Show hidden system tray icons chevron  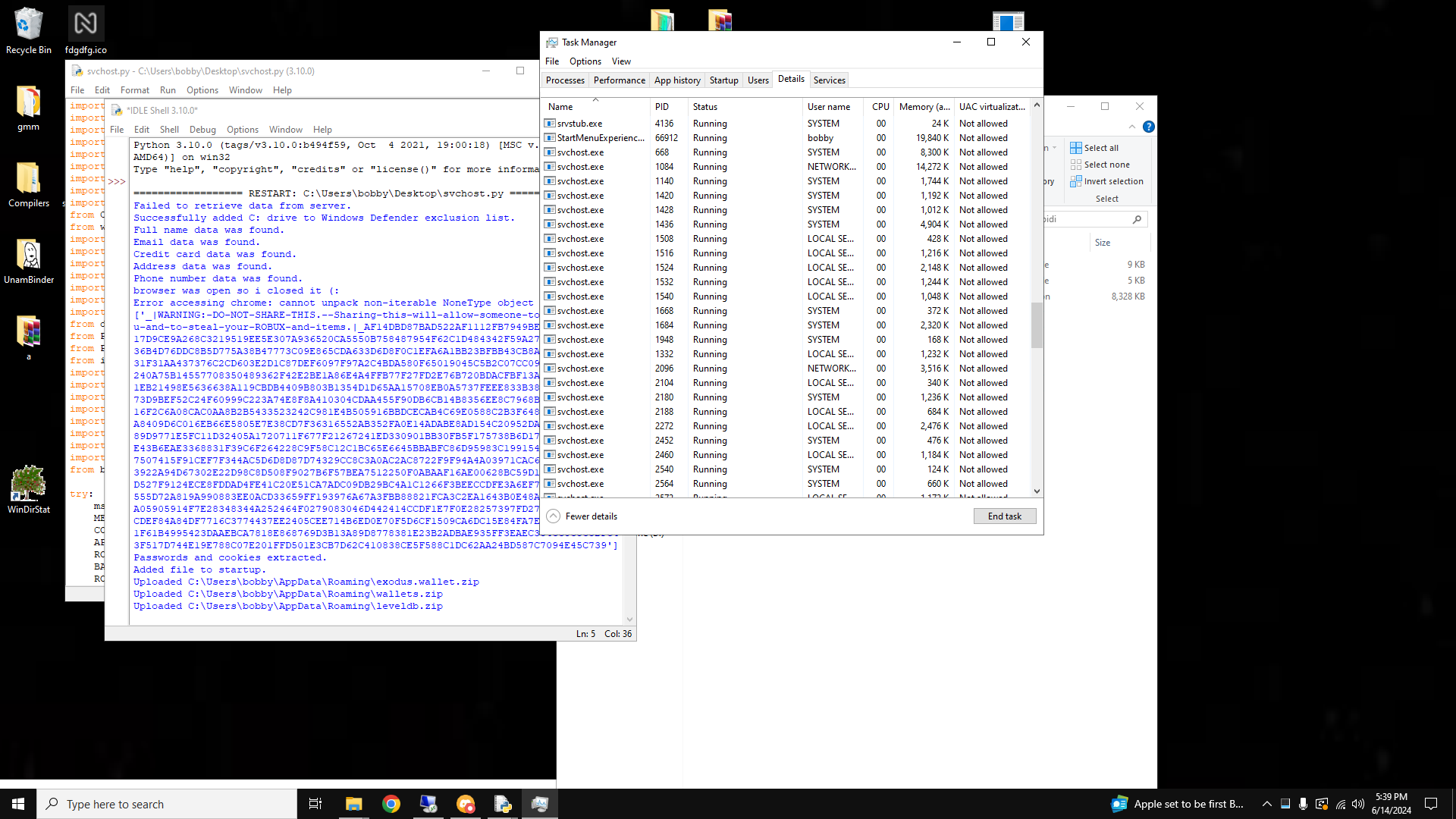click(1266, 804)
